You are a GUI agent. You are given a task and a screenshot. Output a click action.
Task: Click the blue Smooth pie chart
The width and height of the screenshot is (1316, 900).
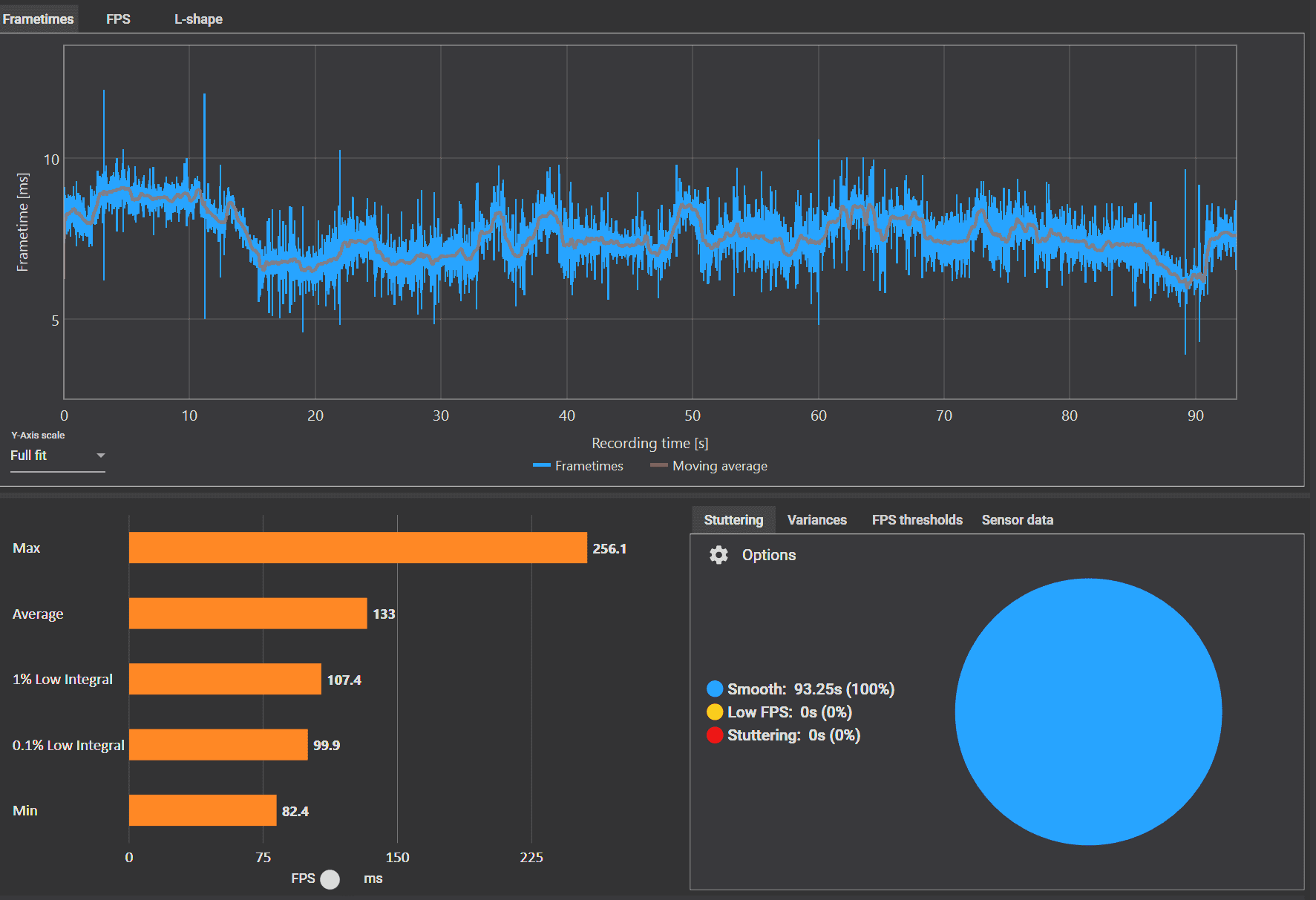(1088, 712)
